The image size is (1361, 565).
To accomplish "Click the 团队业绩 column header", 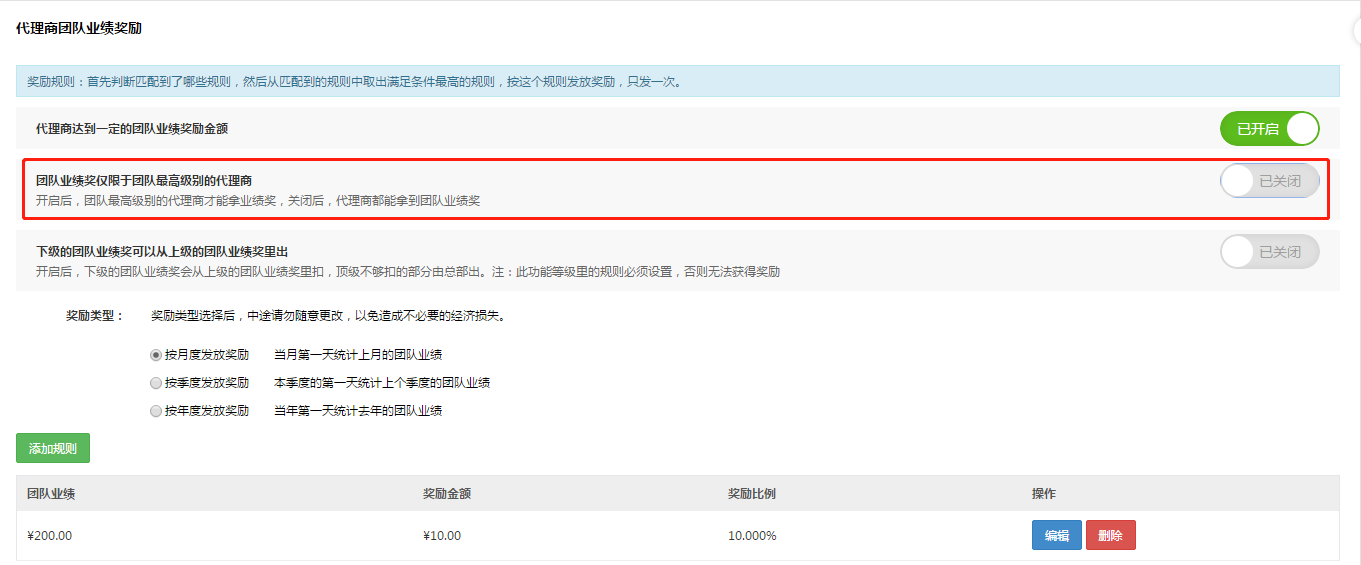I will pyautogui.click(x=52, y=494).
